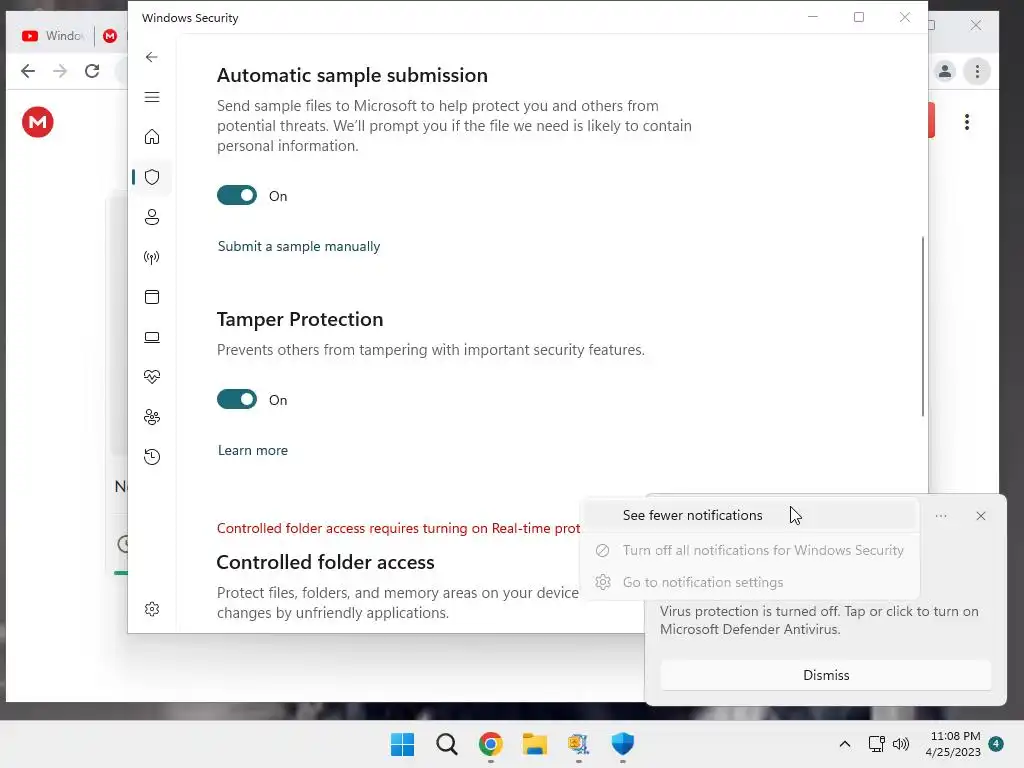Click the virus protection turned off message
This screenshot has height=768, width=1024.
click(819, 620)
